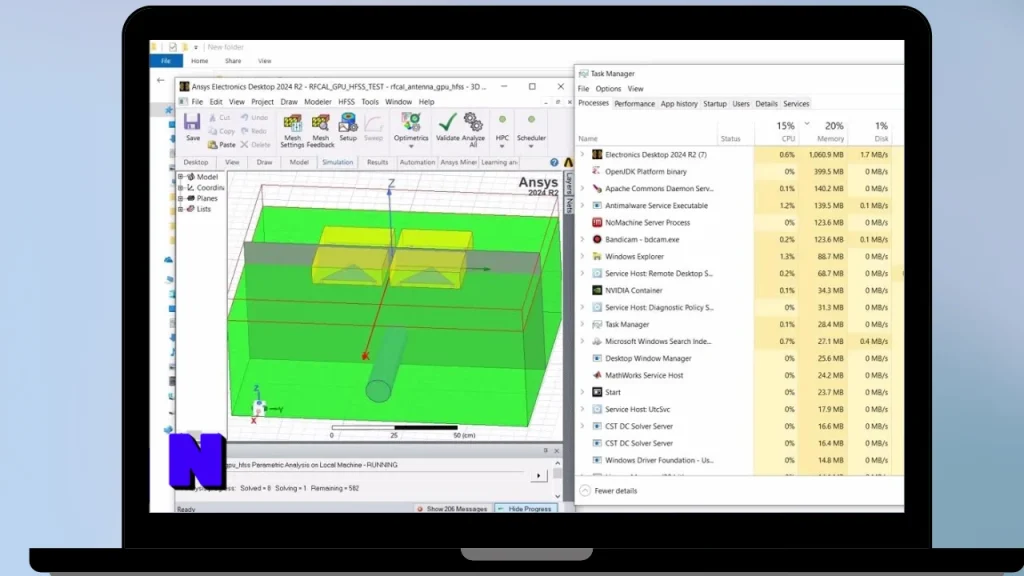
Task: Expand the Model tree node
Action: [181, 177]
